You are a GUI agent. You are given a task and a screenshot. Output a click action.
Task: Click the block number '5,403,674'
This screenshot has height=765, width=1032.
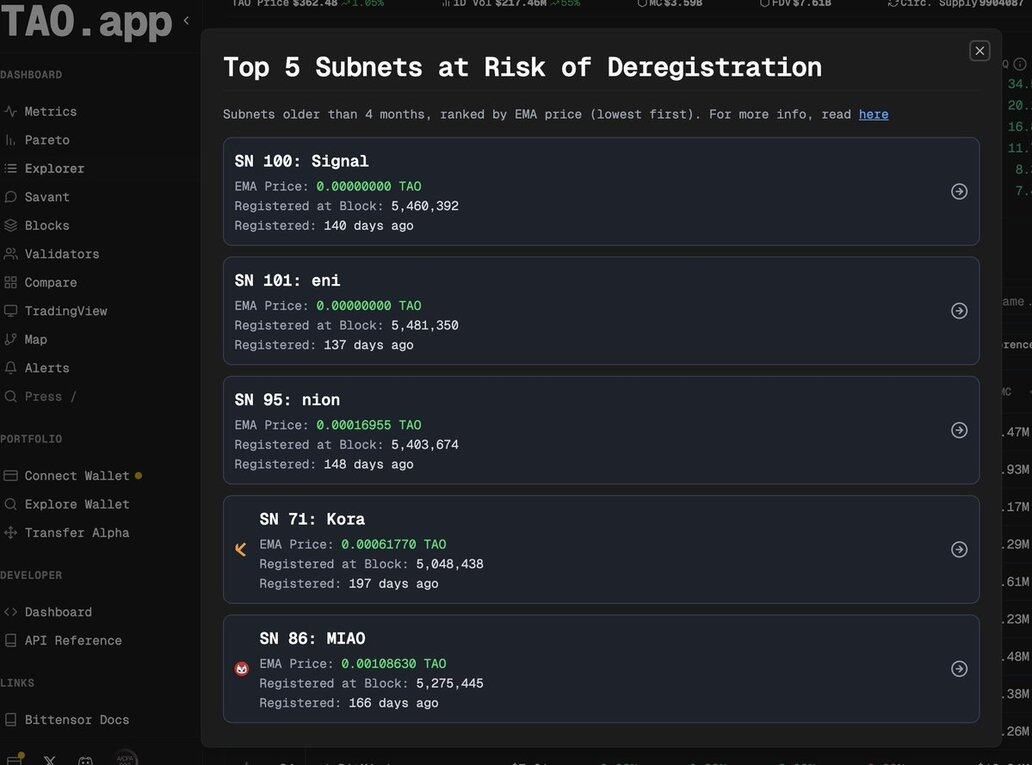[x=425, y=444]
